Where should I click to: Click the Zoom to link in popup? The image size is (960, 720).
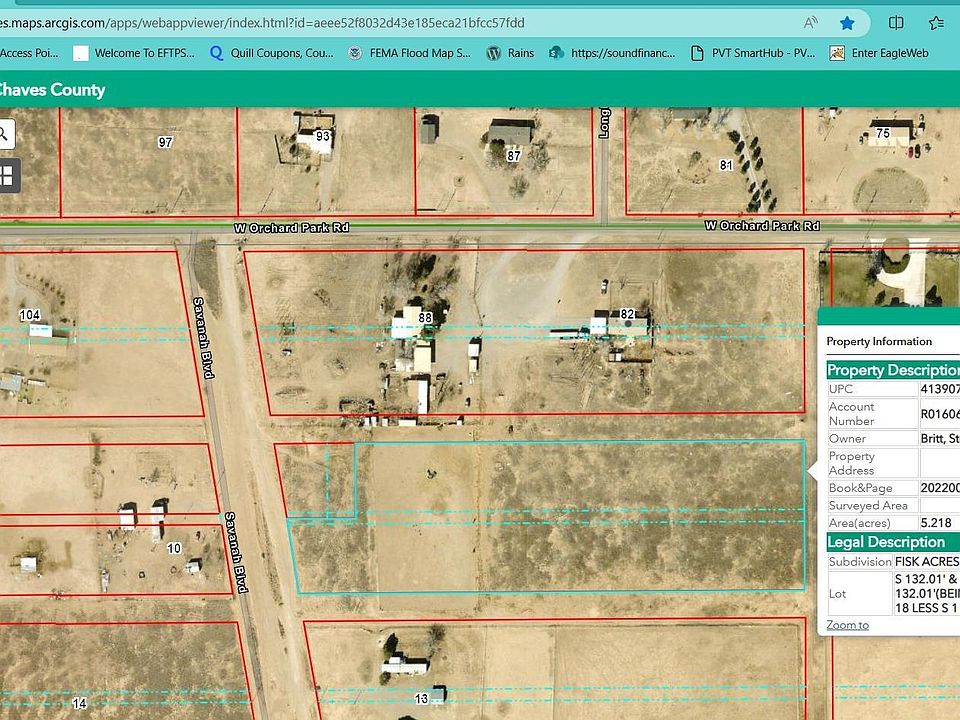(847, 625)
